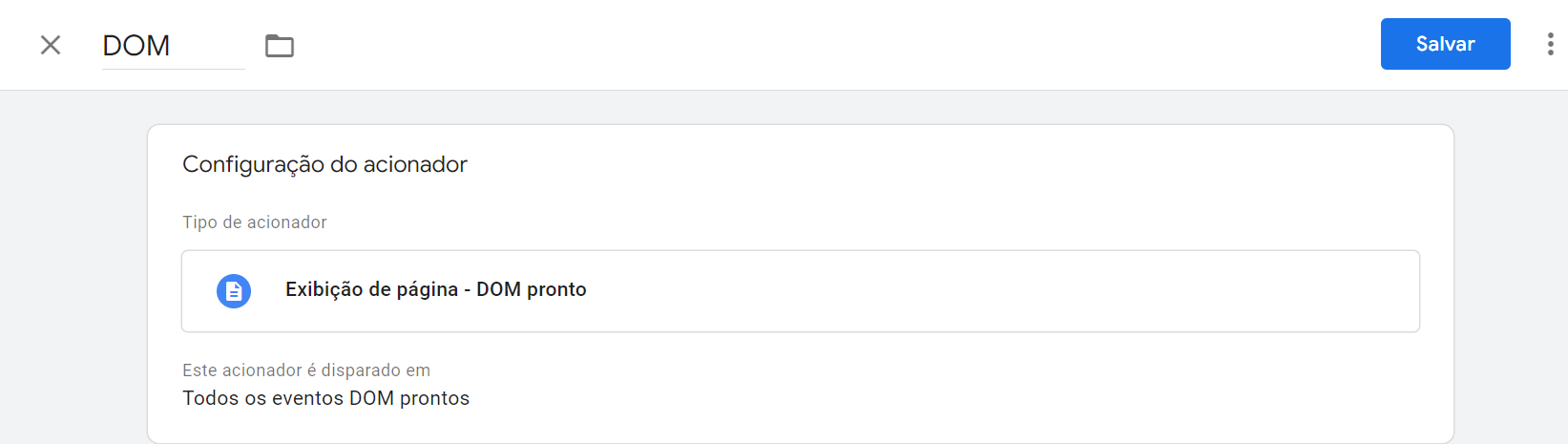Click the underline beneath the DOM title
The image size is (1568, 444).
pos(173,69)
